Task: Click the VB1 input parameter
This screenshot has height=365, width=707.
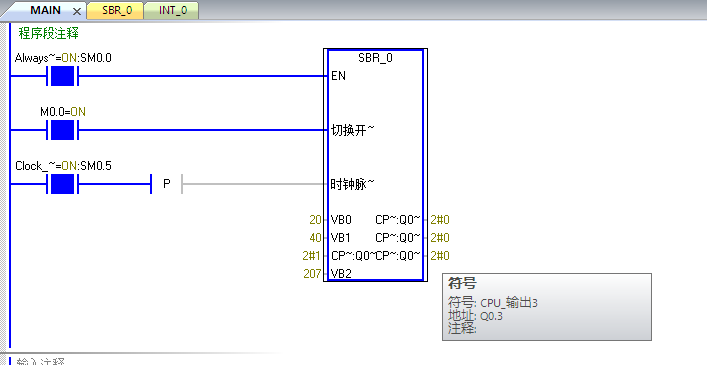Action: (x=341, y=237)
